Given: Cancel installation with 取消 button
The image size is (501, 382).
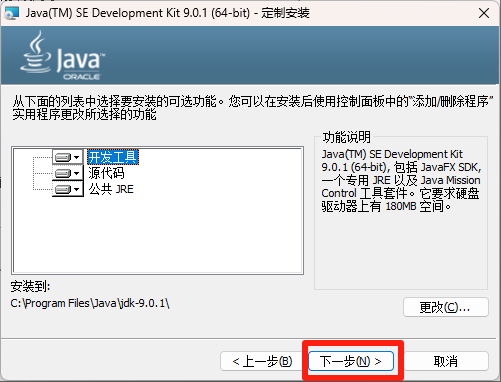Looking at the screenshot, I should coord(446,361).
